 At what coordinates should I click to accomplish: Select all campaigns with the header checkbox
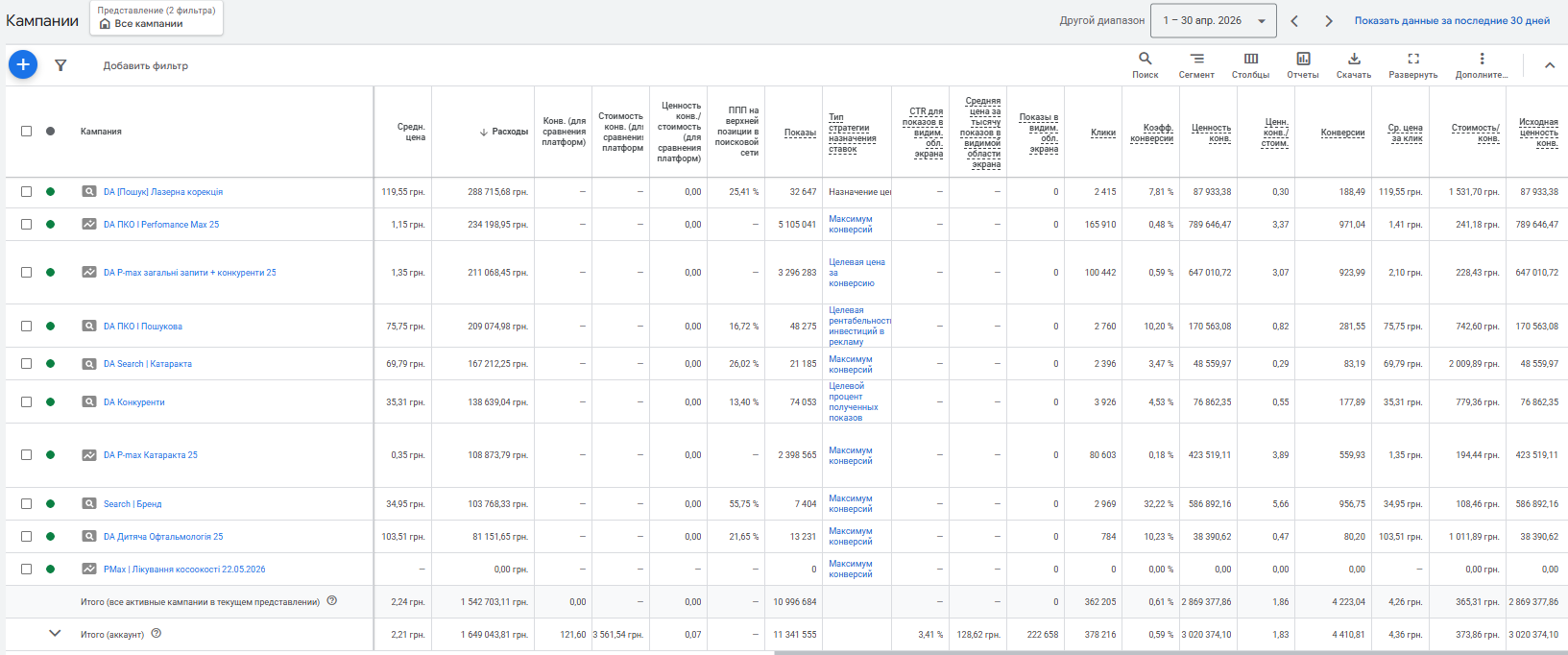click(x=26, y=132)
